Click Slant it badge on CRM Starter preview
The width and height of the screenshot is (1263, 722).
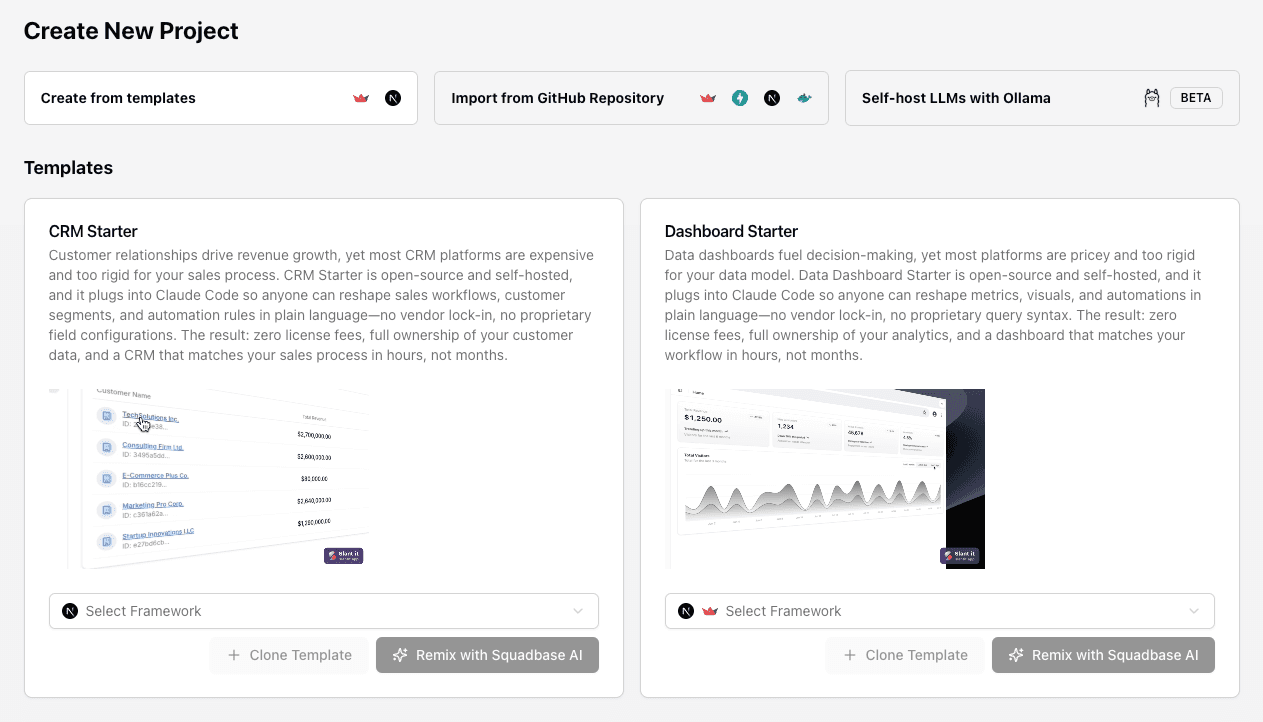[x=343, y=556]
